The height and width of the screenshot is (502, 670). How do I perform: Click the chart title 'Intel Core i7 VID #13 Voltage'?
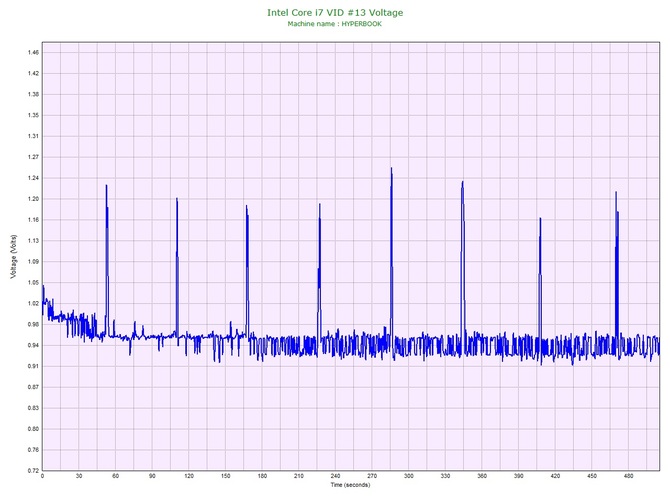coord(335,12)
